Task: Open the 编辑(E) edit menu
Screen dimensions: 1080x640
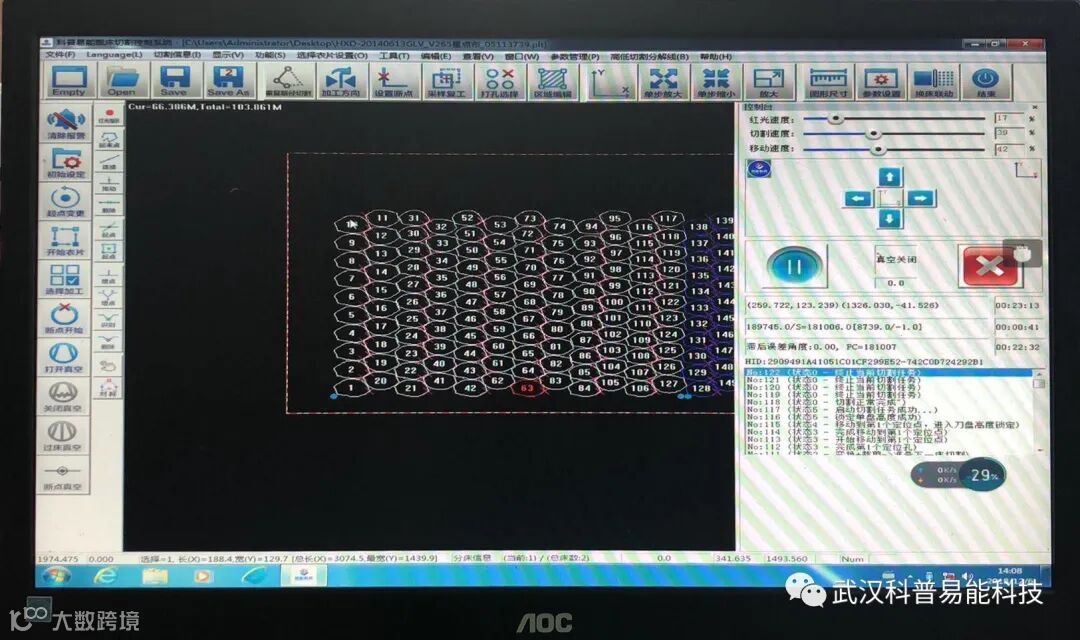Action: (x=435, y=56)
